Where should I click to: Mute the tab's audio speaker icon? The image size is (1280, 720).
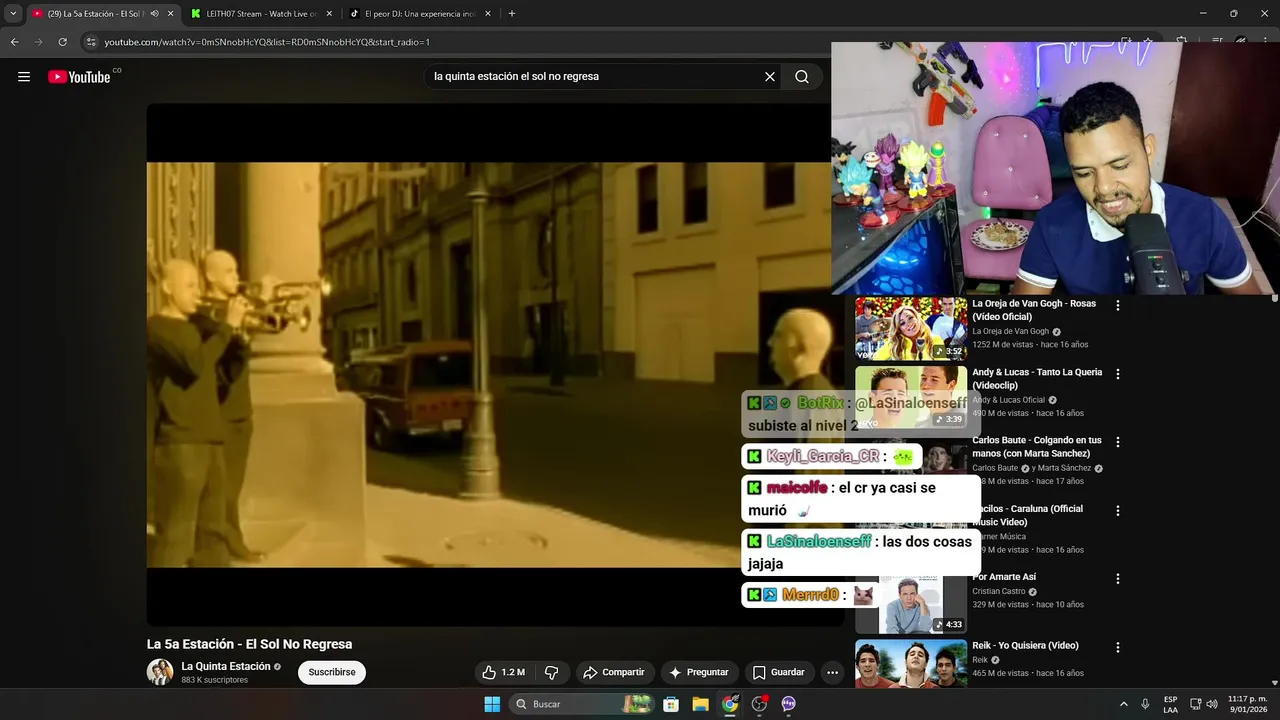154,14
